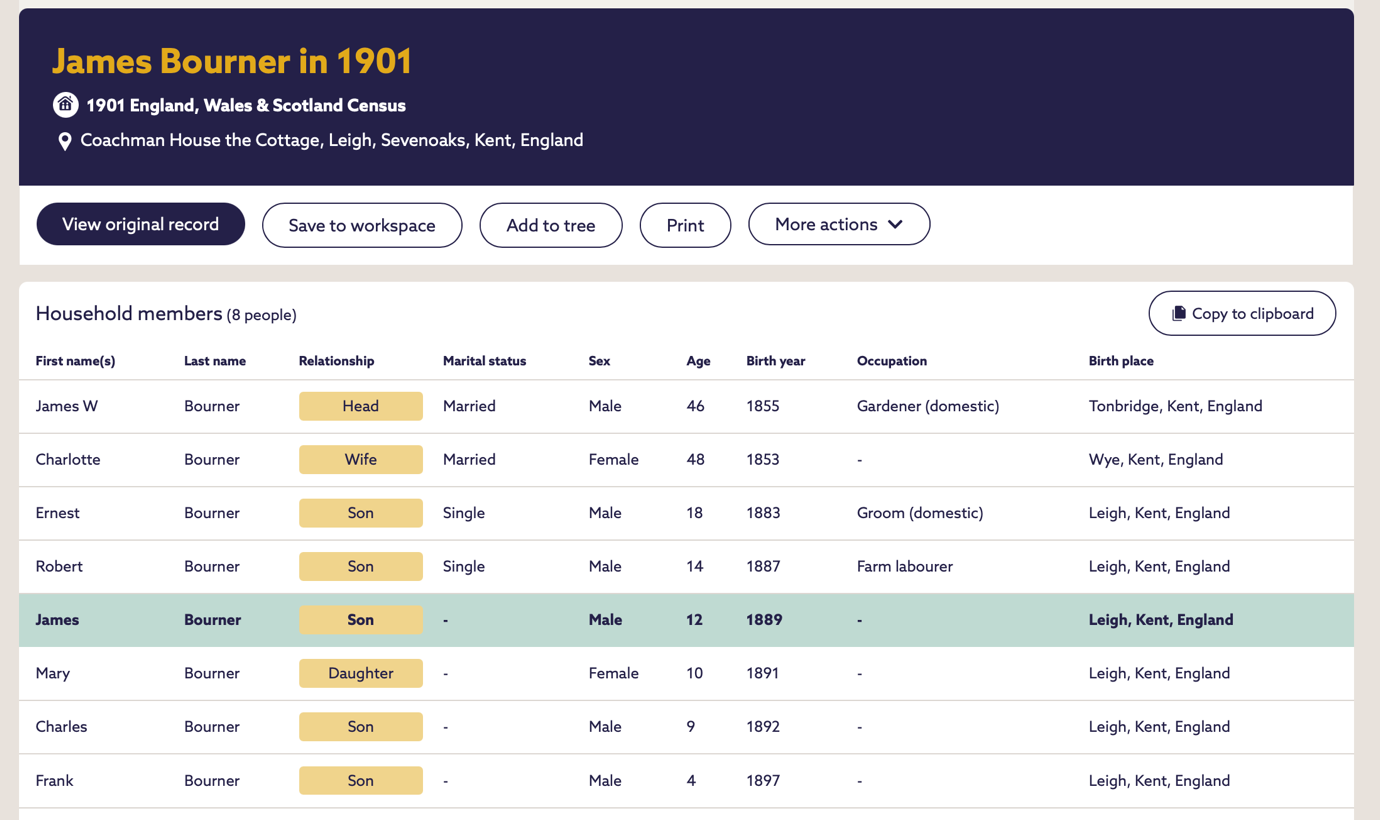Click the first name Charlotte
Viewport: 1380px width, 820px height.
(68, 460)
